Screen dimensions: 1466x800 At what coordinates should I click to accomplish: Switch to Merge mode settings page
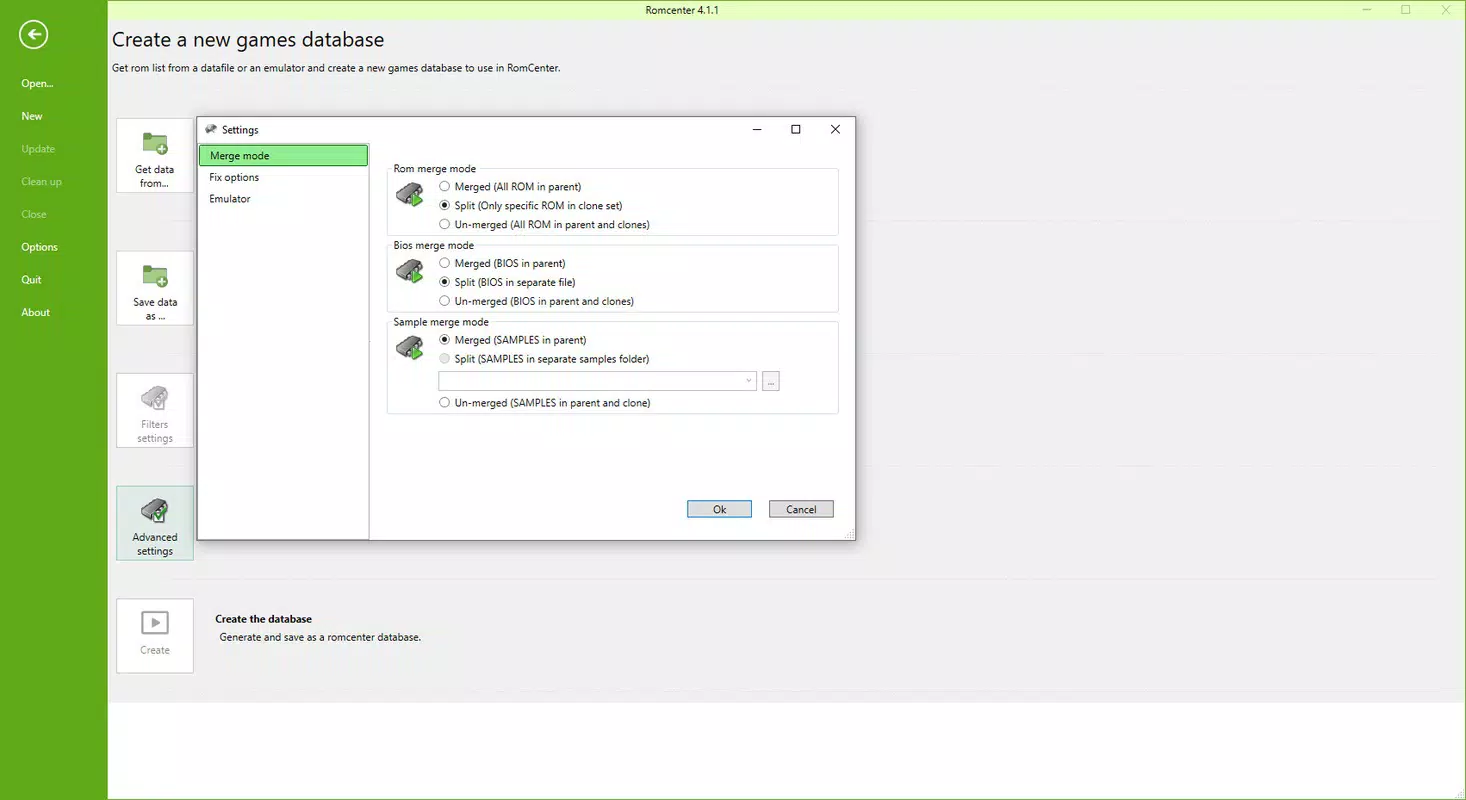pyautogui.click(x=283, y=156)
